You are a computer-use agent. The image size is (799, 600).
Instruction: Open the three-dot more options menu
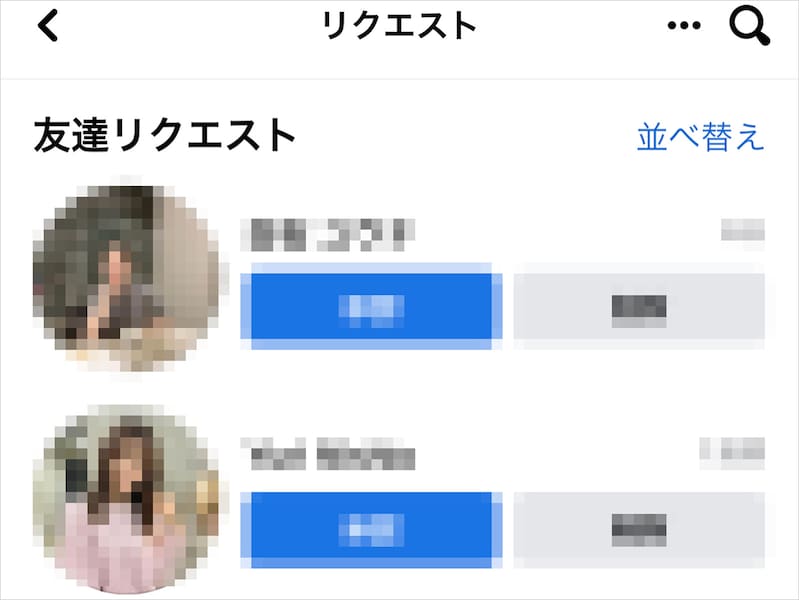coord(684,25)
